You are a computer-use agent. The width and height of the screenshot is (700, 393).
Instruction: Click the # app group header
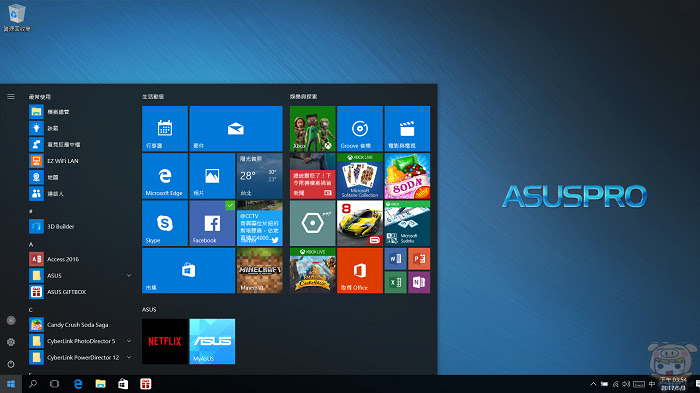(31, 211)
